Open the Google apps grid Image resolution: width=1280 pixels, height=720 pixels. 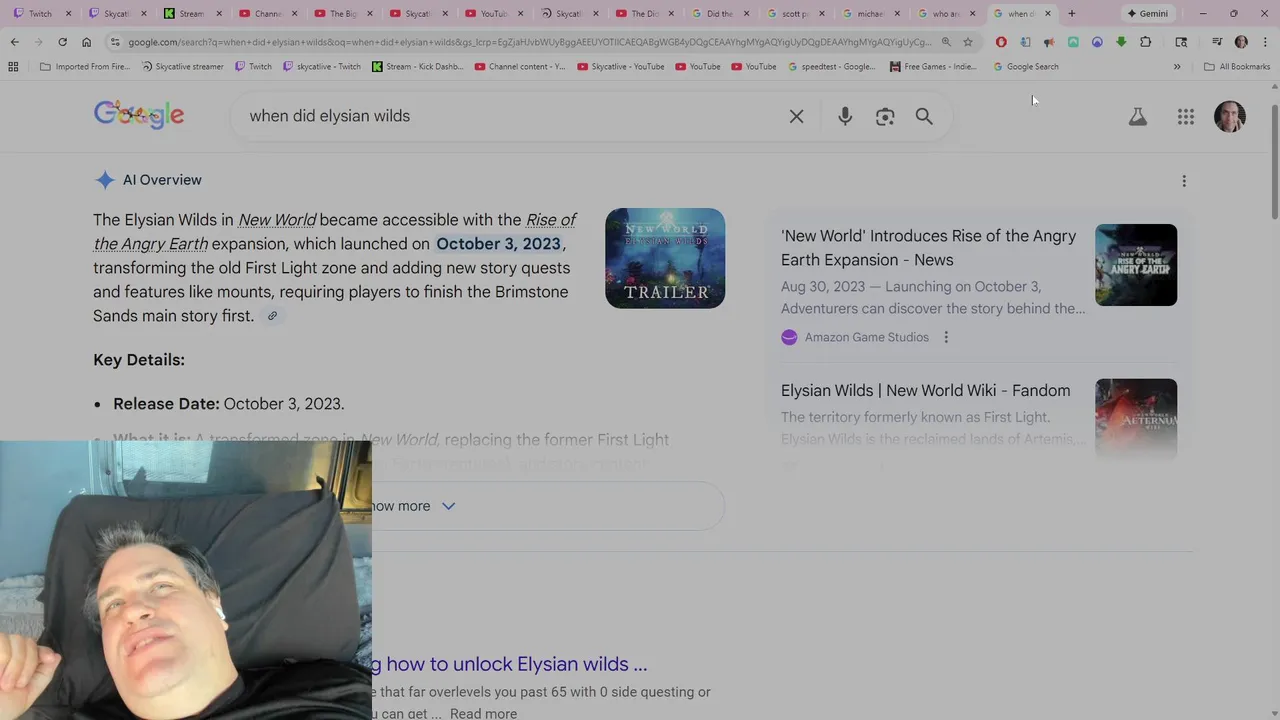[x=1185, y=117]
